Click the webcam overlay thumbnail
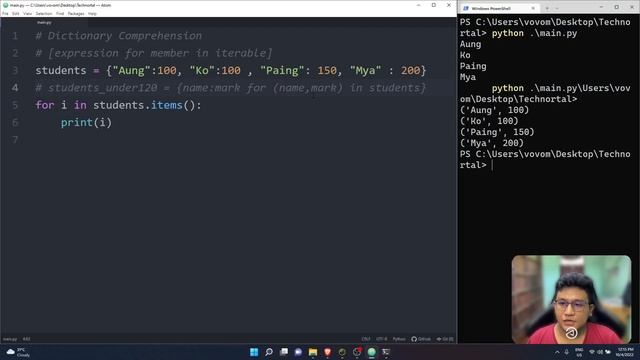 coord(571,299)
